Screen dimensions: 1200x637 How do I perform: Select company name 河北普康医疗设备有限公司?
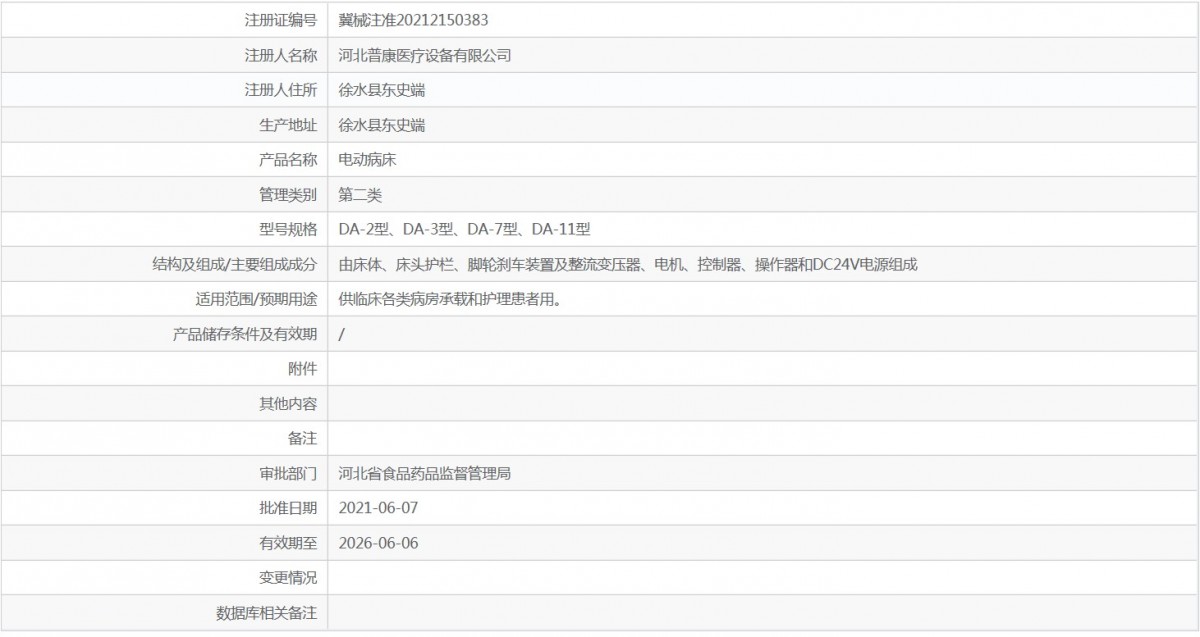425,56
